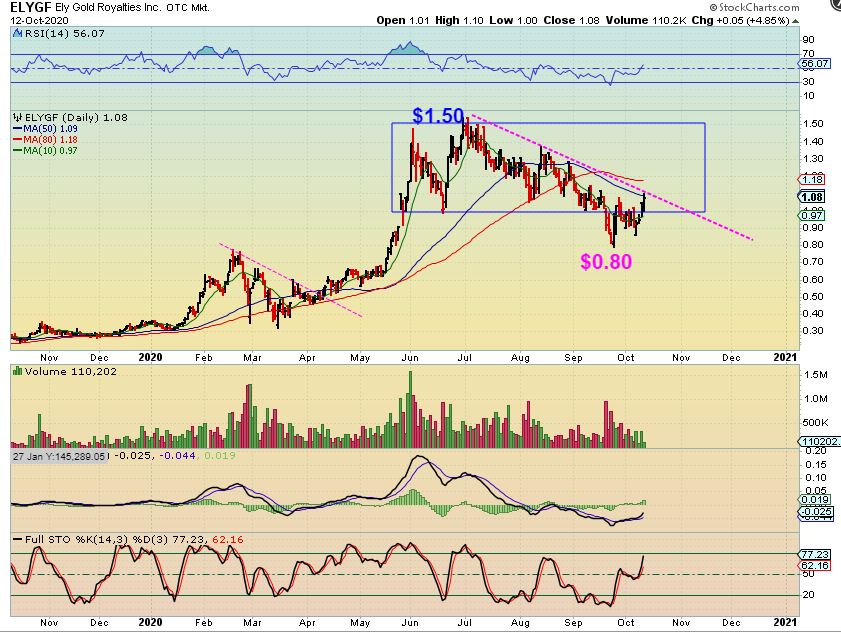Viewport: 841px width, 632px height.
Task: Click the RSI panel candlestick legend icon
Action: (18, 33)
